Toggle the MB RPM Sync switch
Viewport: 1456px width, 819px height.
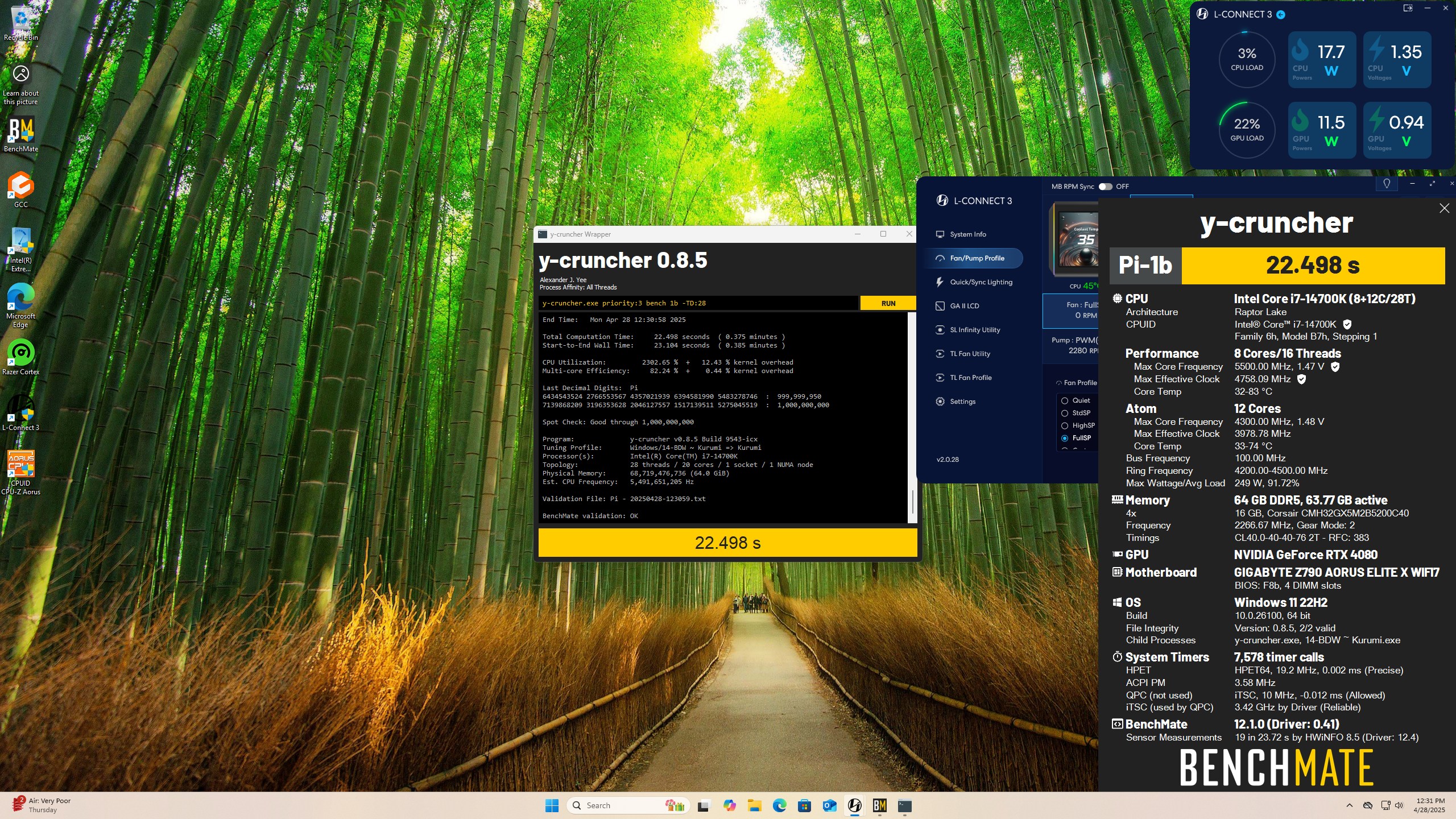tap(1105, 187)
